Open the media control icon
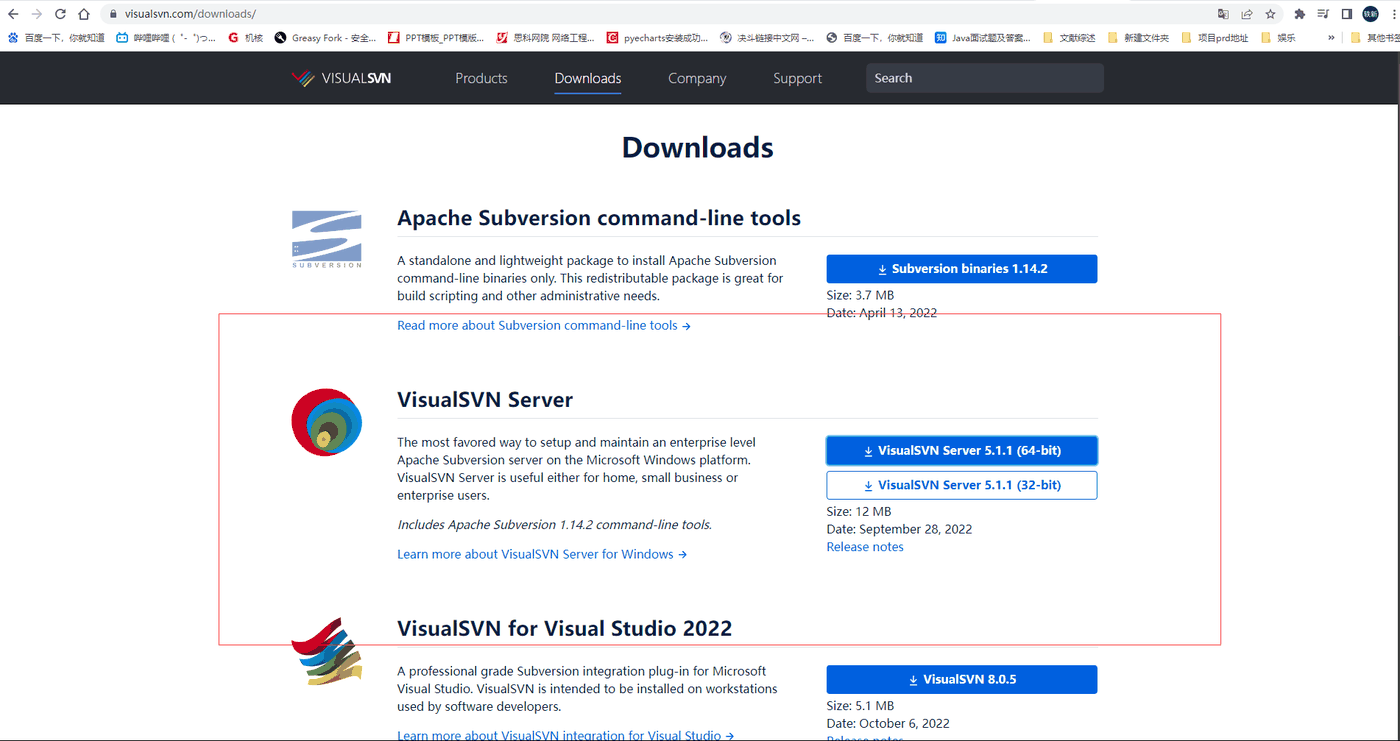The image size is (1400, 741). [1323, 14]
